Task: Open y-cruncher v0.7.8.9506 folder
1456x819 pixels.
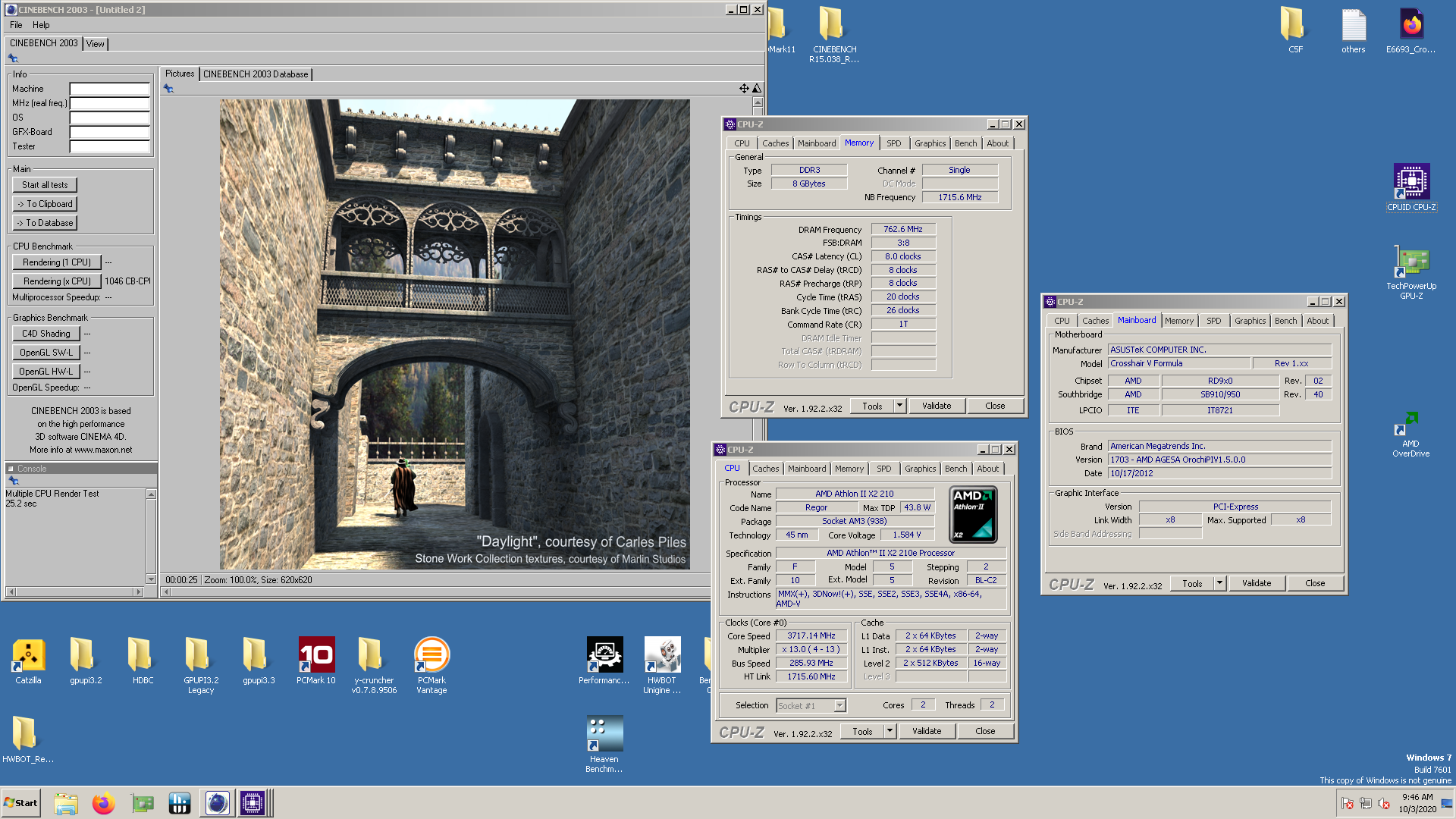Action: coord(374,665)
